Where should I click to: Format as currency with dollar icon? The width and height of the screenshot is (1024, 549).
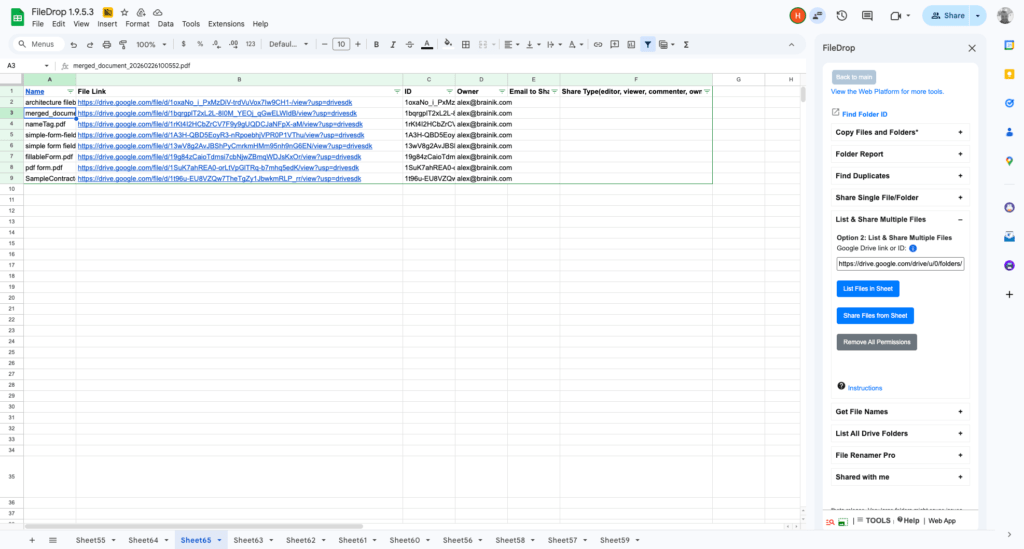[184, 44]
